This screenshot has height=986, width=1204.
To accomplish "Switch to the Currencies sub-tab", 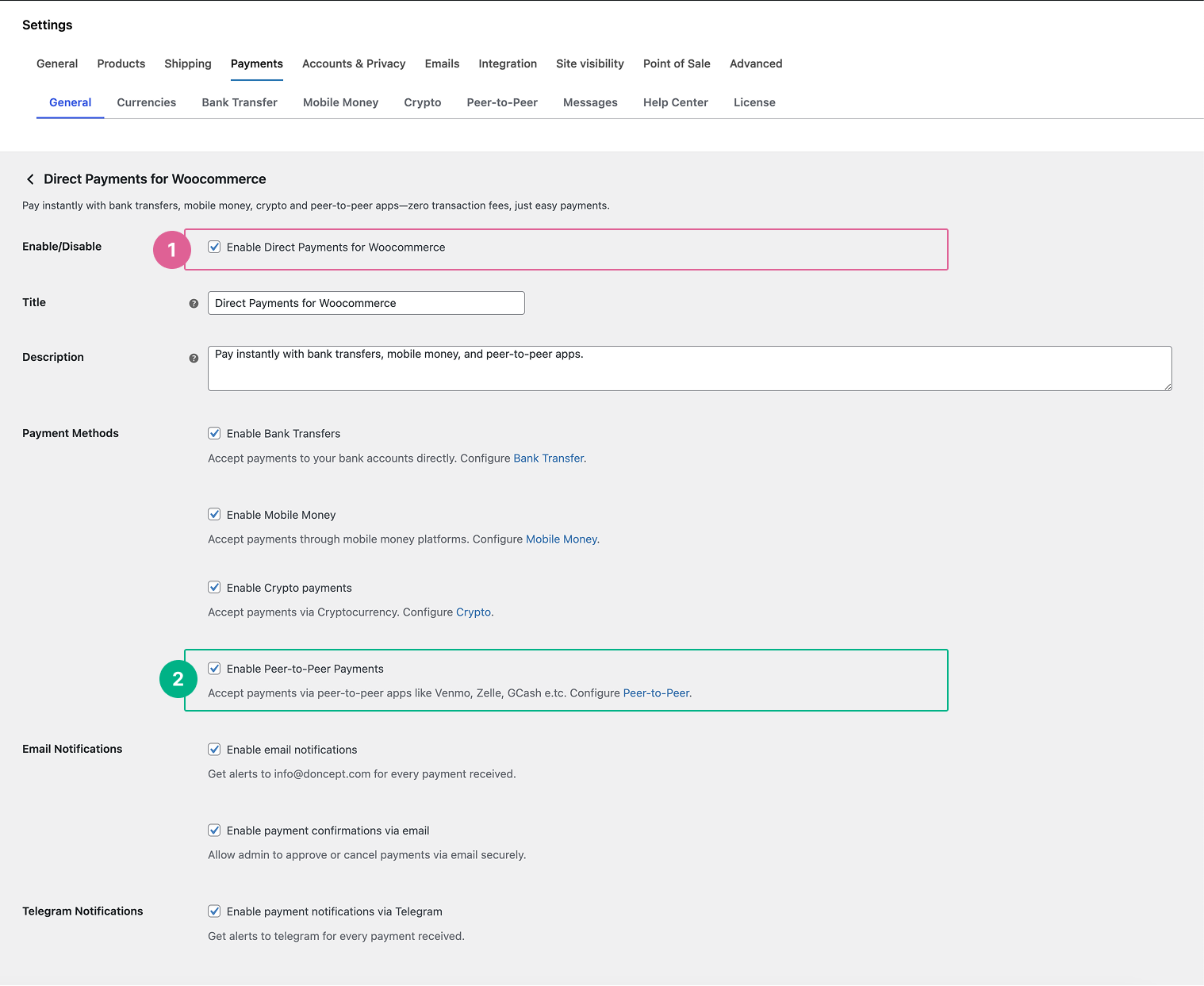I will point(147,102).
